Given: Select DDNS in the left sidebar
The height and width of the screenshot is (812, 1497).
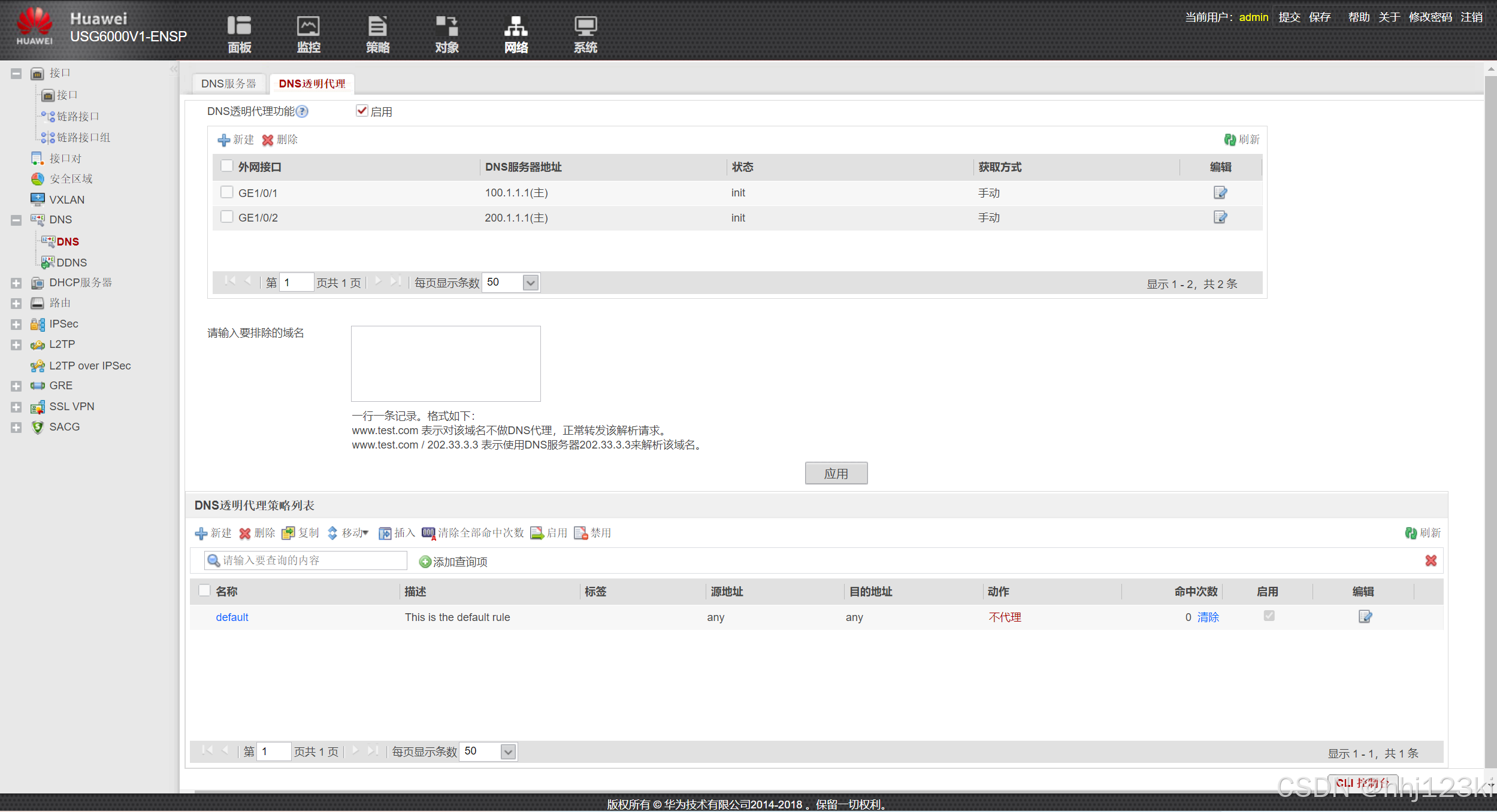Looking at the screenshot, I should (71, 262).
